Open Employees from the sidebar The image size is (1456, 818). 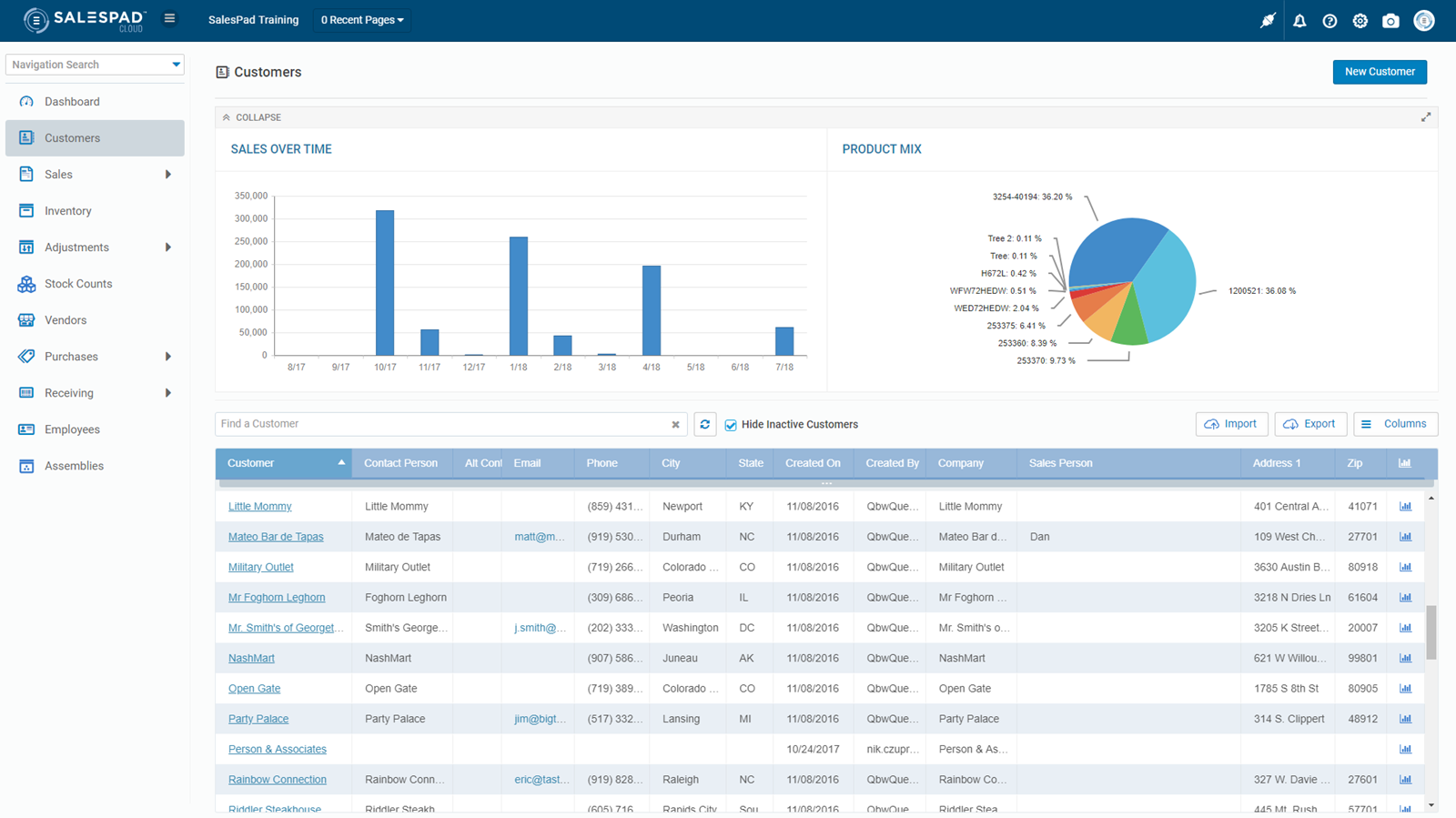pos(72,429)
